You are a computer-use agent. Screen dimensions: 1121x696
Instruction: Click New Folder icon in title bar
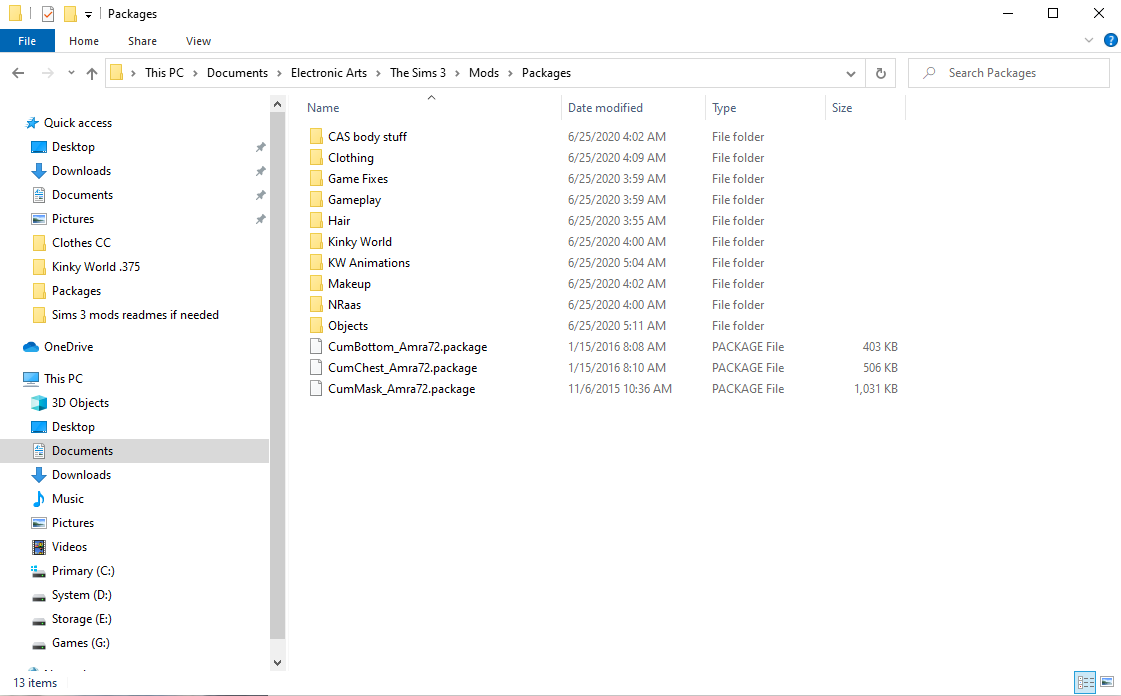point(70,14)
